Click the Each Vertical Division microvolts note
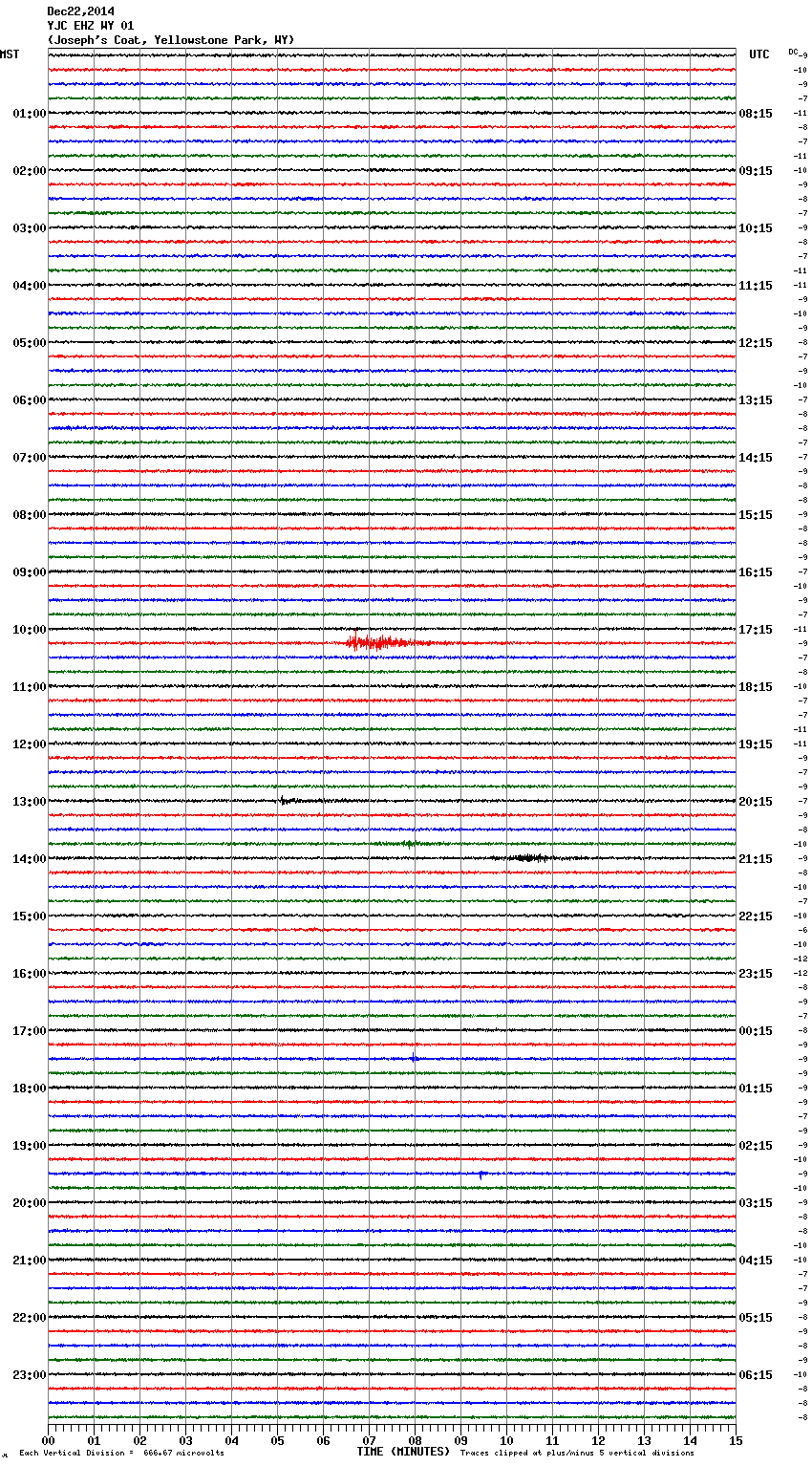 [x=121, y=1453]
